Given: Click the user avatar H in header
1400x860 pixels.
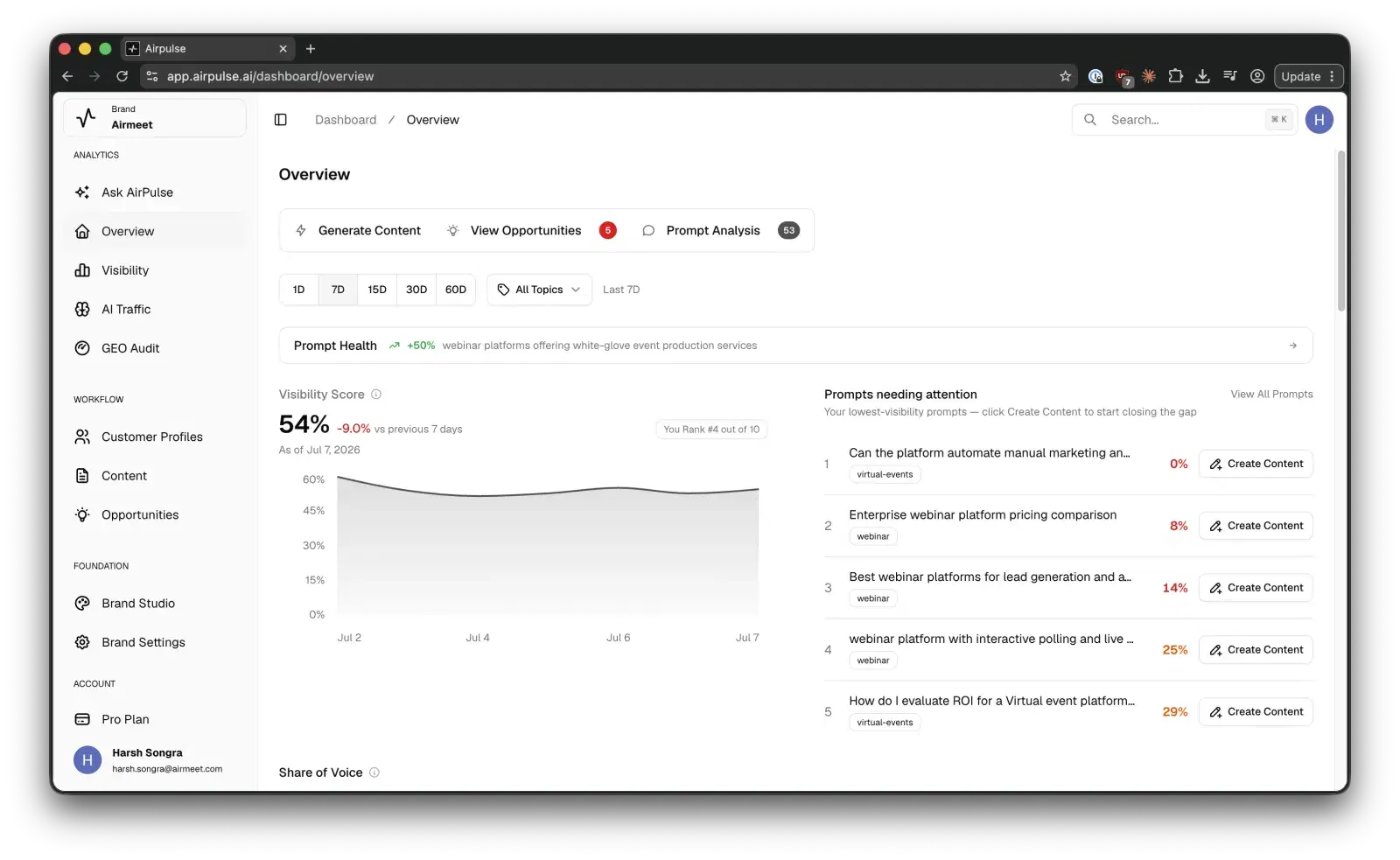Looking at the screenshot, I should point(1319,120).
